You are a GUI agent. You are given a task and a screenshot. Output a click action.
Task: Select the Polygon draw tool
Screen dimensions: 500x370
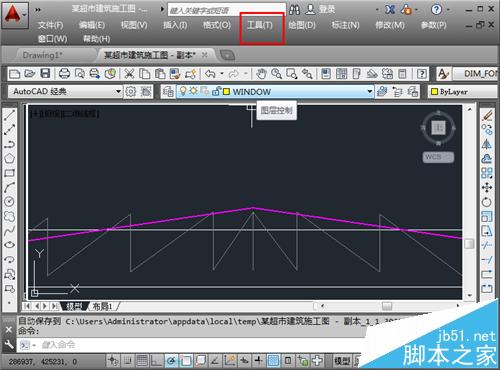coord(9,158)
